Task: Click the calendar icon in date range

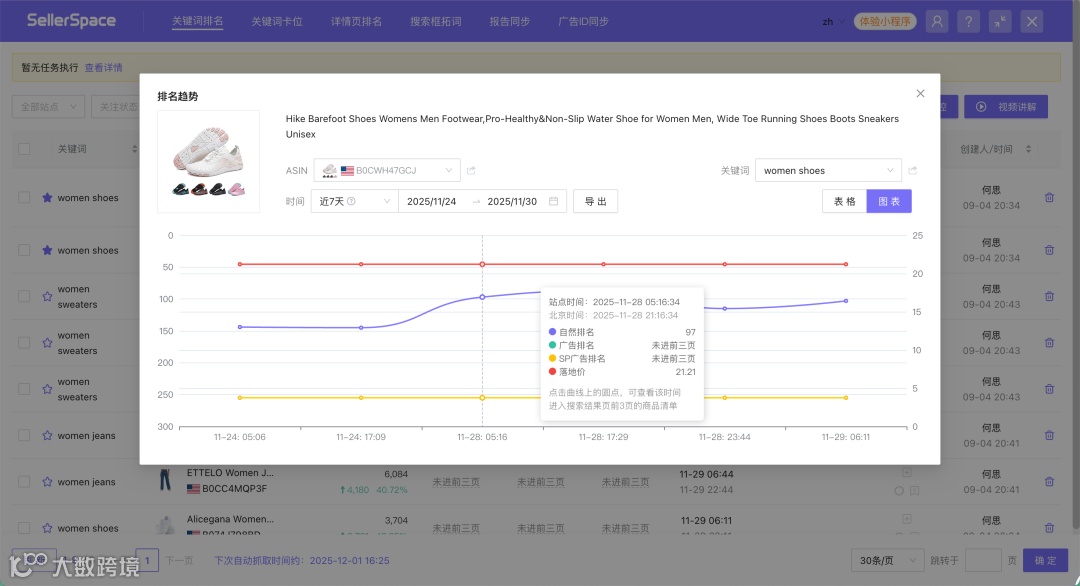Action: tap(553, 201)
